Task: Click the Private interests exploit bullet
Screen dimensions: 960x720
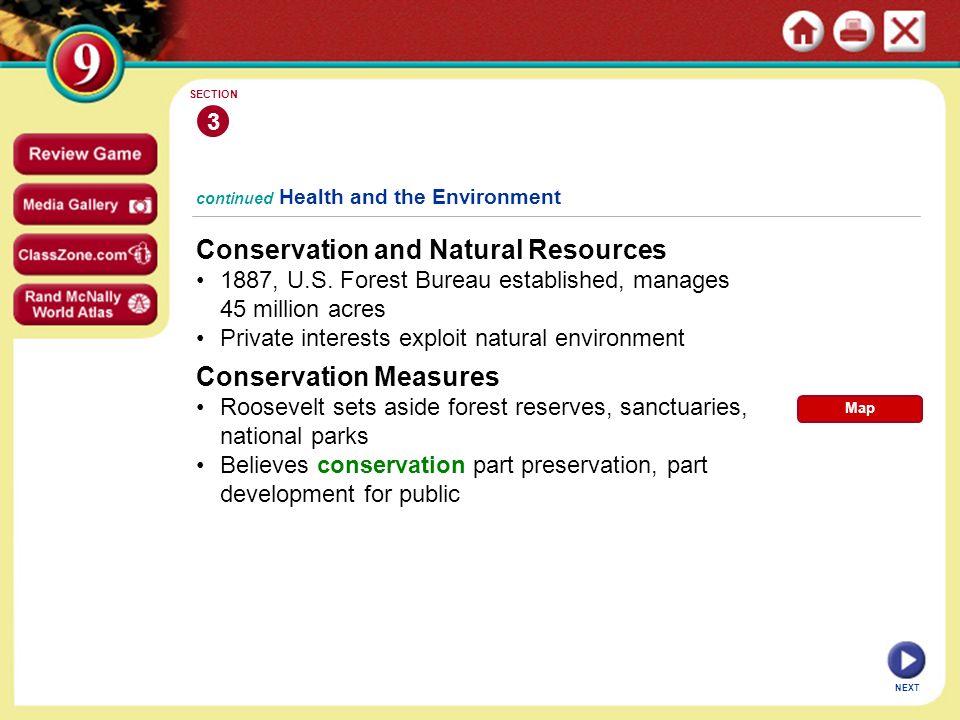Action: point(452,338)
